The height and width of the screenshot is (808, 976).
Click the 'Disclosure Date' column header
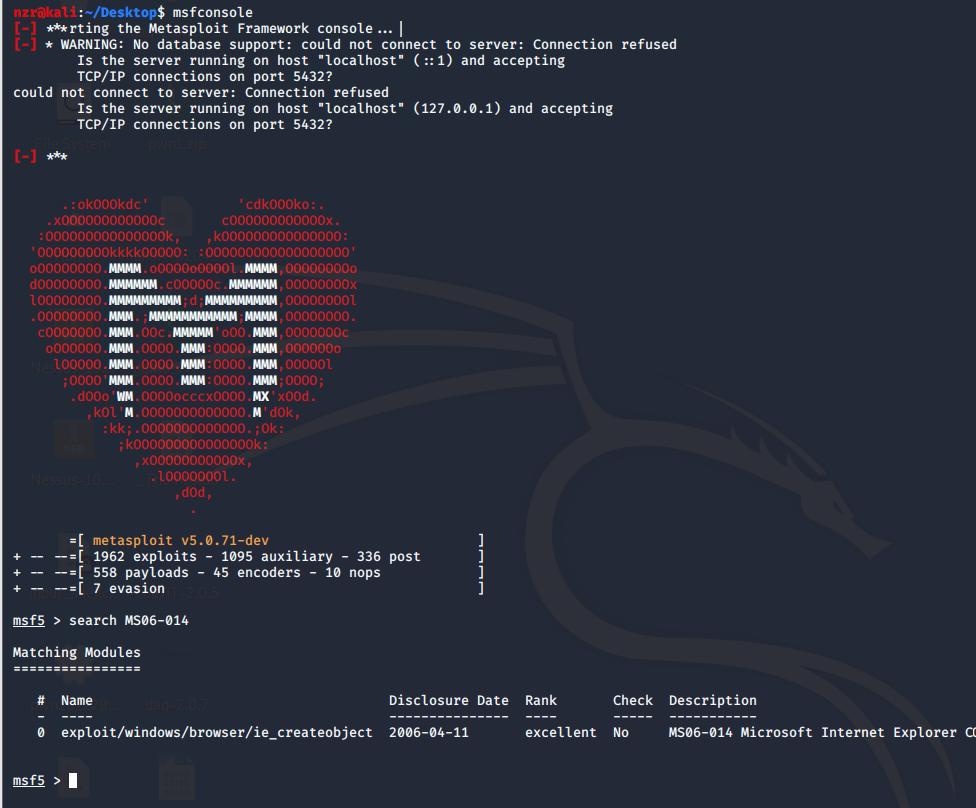(x=449, y=700)
